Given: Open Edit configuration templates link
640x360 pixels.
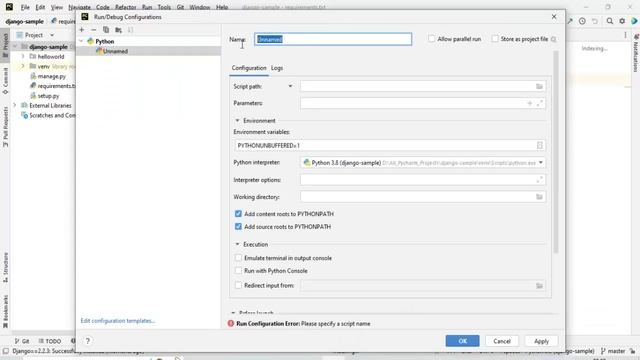Looking at the screenshot, I should click(x=118, y=321).
